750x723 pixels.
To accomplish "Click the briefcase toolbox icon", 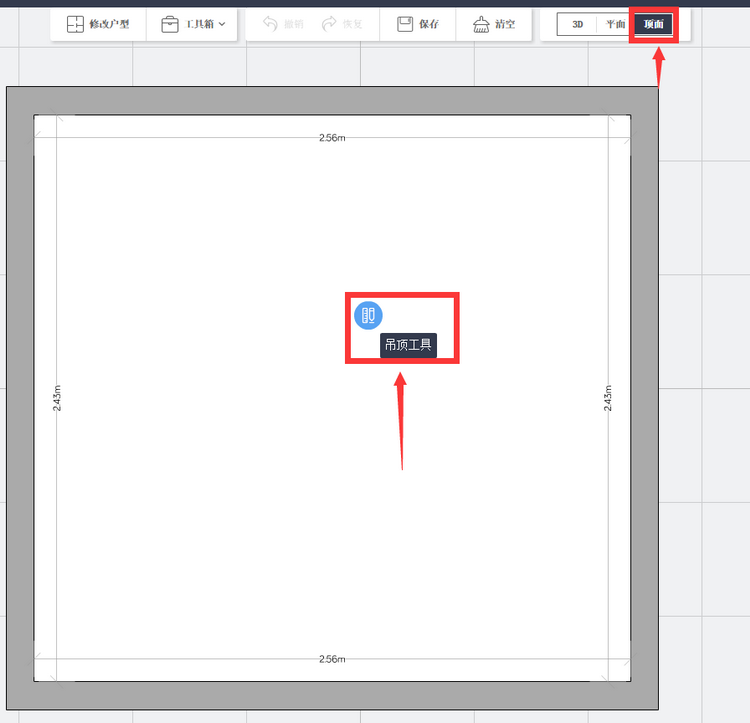I will [x=169, y=24].
